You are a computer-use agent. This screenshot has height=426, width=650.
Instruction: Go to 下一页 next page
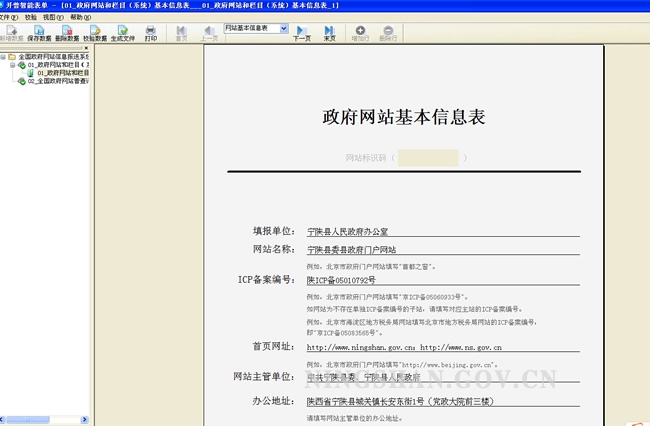pos(302,33)
